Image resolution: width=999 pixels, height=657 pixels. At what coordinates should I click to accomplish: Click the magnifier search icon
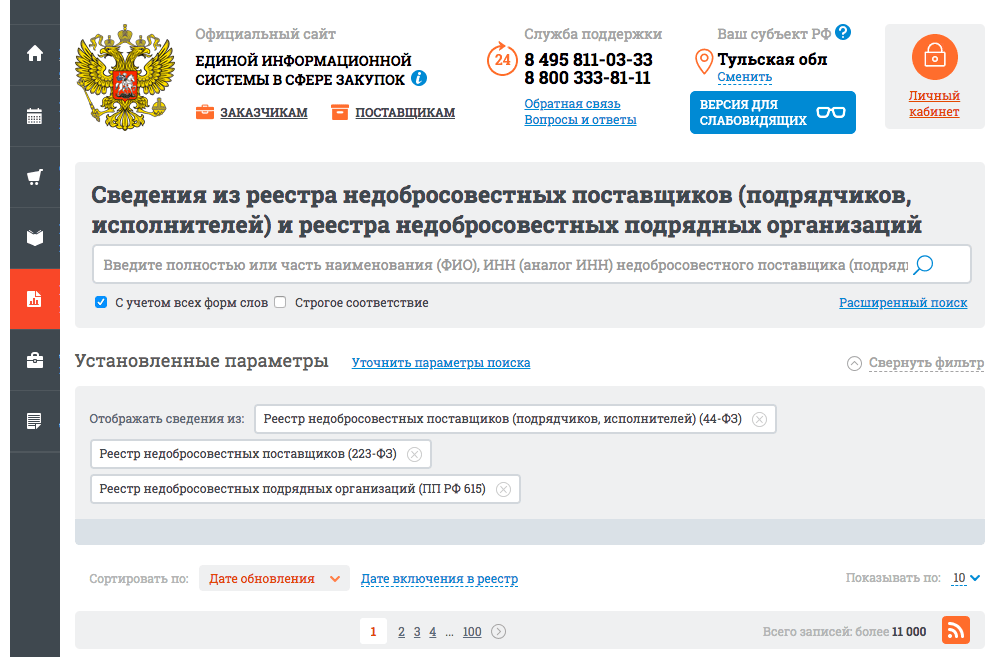(923, 264)
